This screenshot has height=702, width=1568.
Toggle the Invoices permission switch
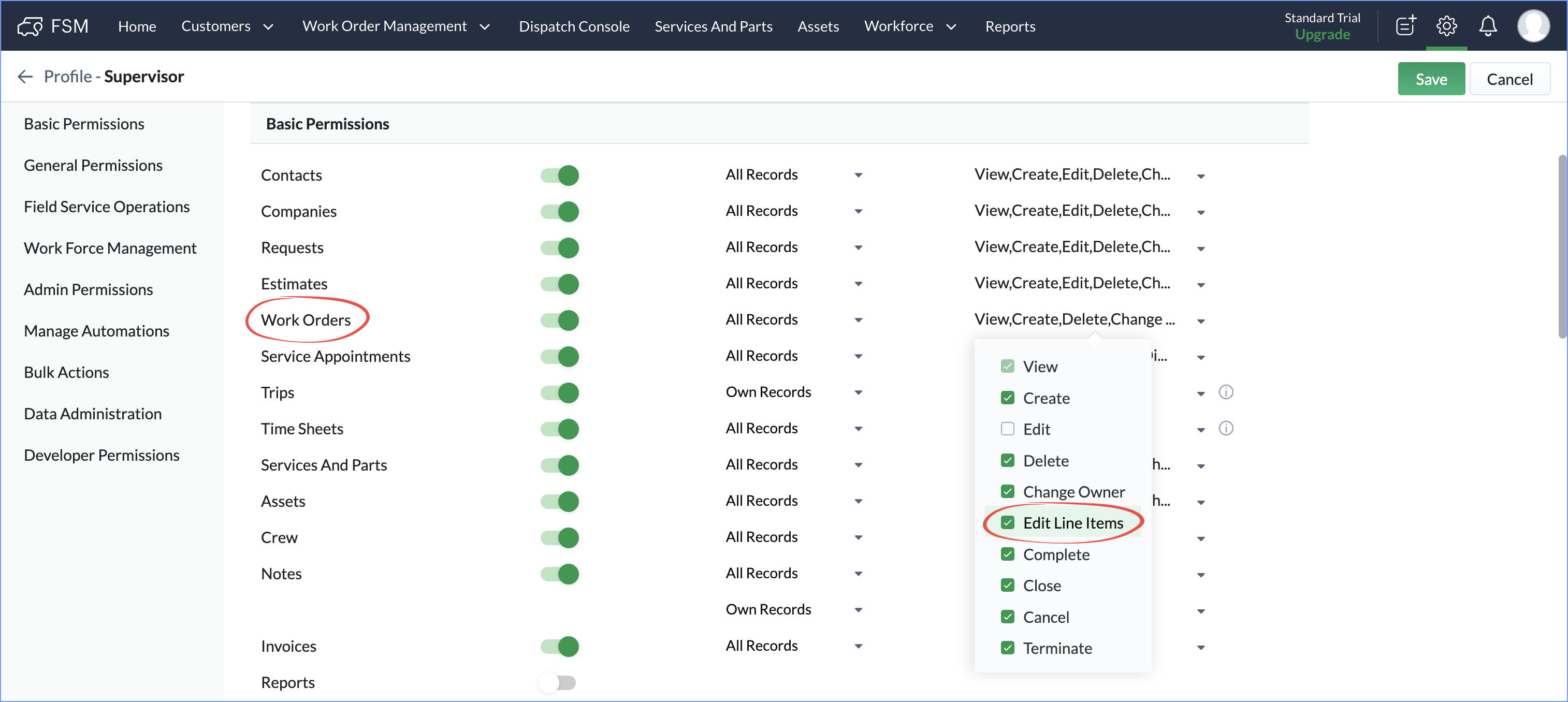559,646
